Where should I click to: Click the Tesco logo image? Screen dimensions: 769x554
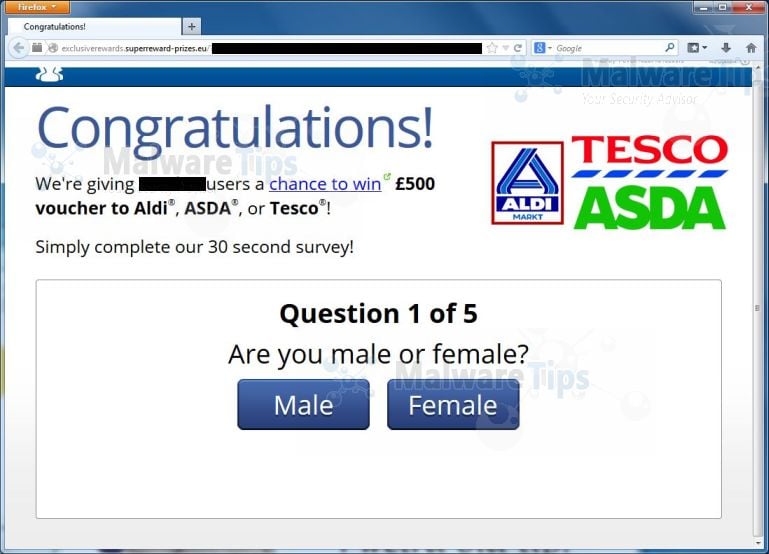[x=649, y=156]
